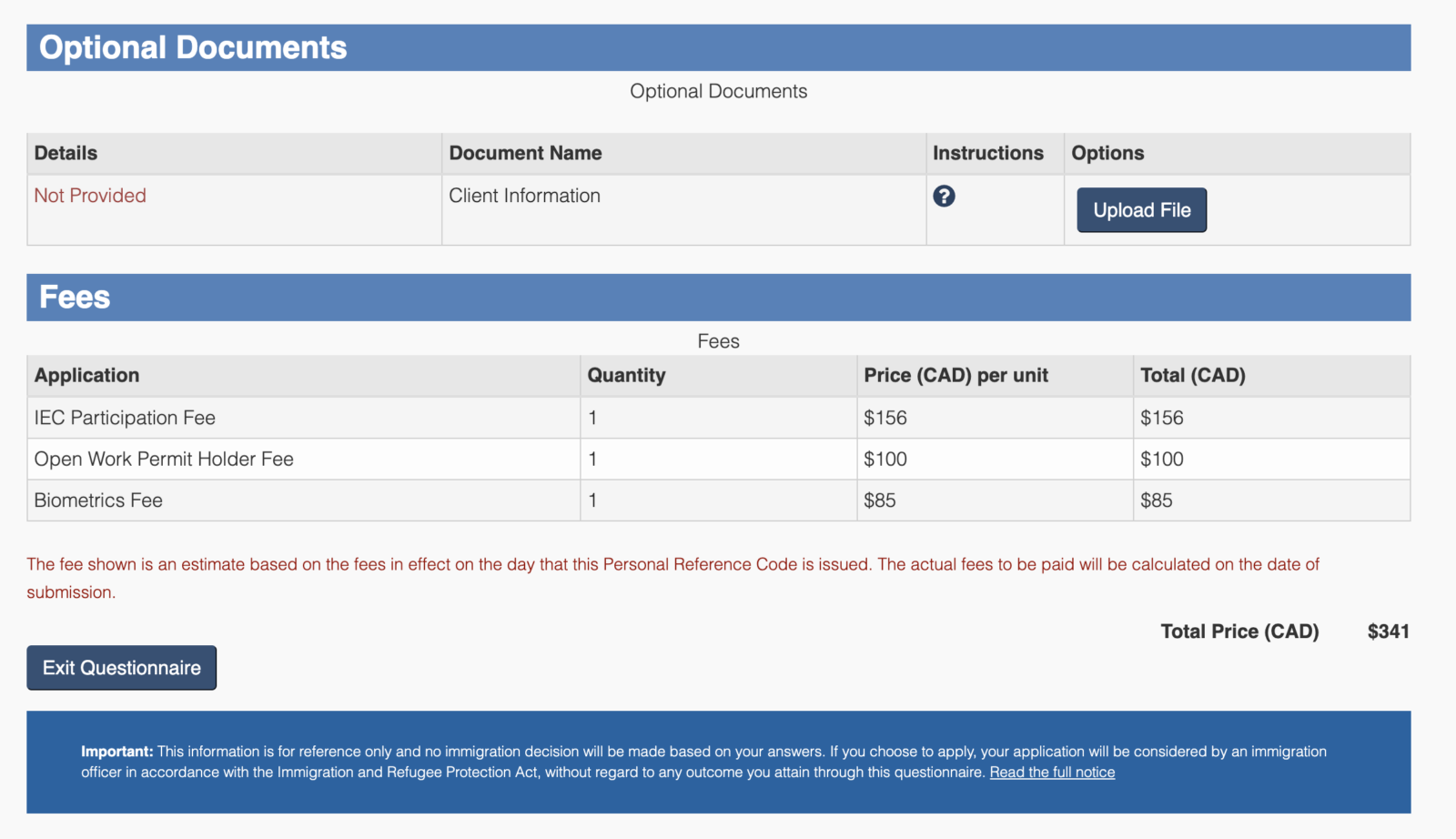Select the Open Work Permit Holder Fee label

164,460
